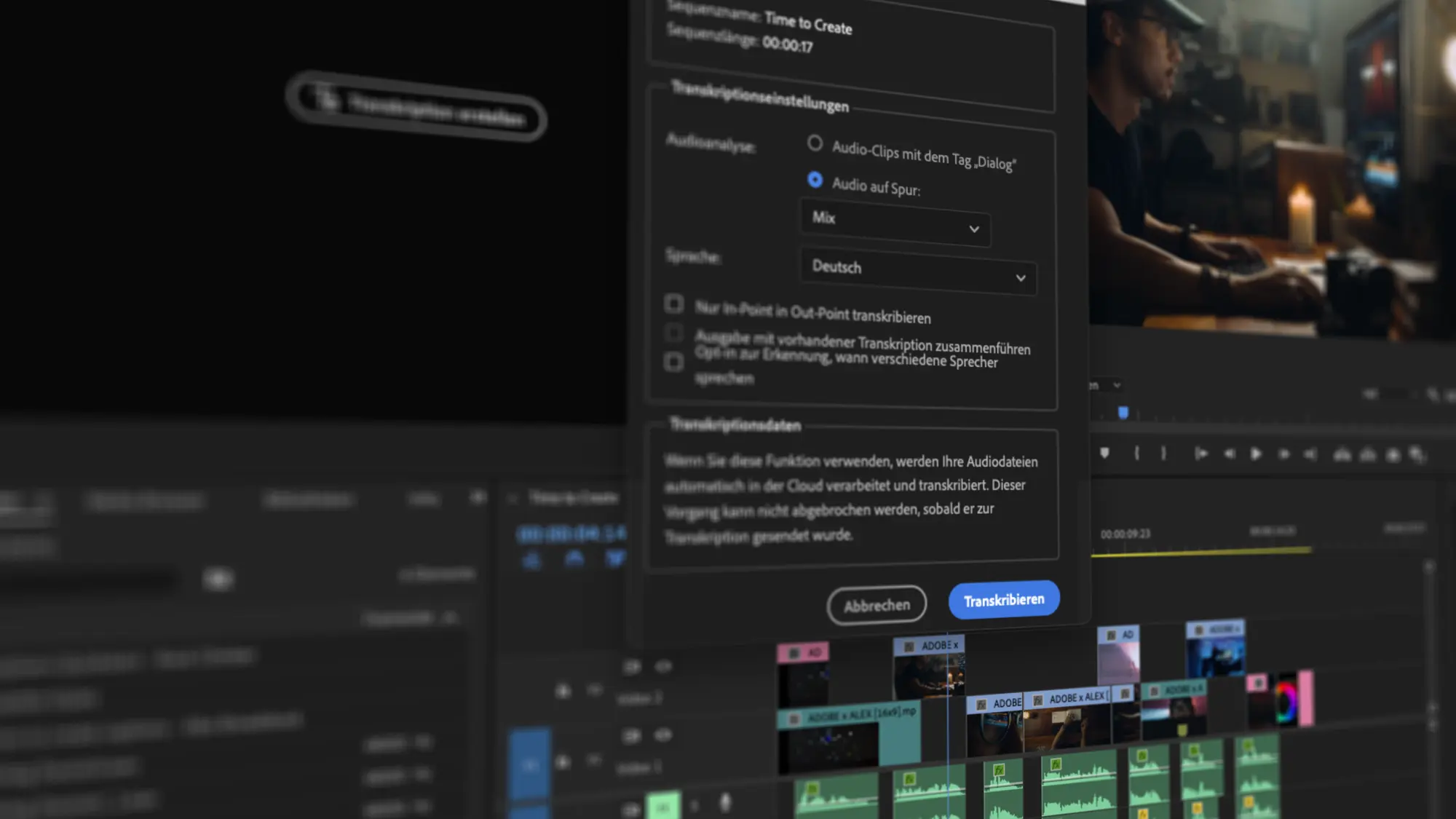
Task: Click the blue V1 source patch button
Action: [529, 764]
